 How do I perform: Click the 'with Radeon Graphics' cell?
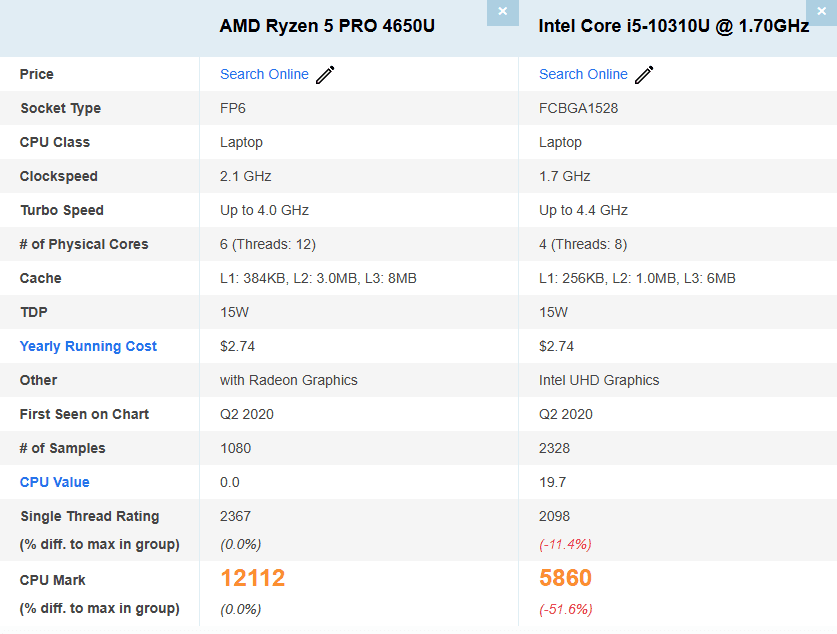coord(289,380)
